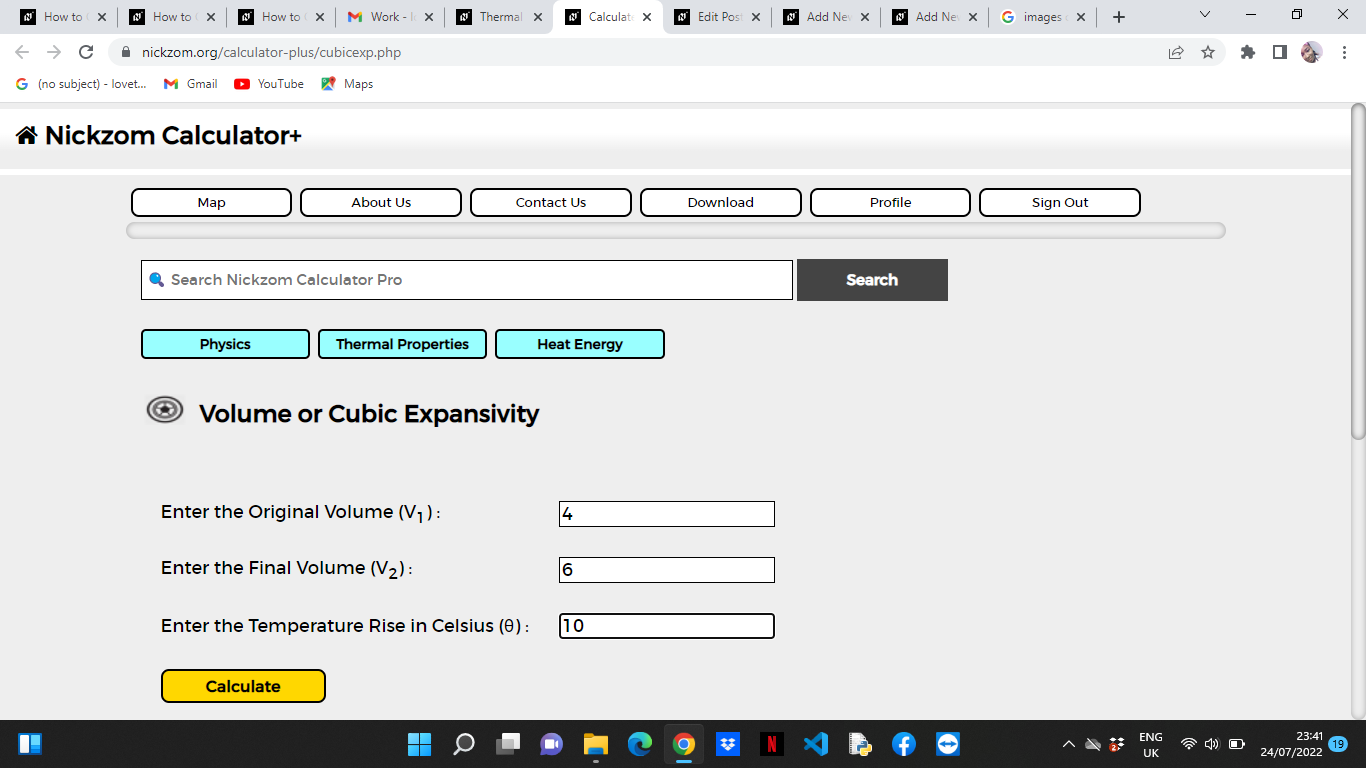Click the Sign Out button
The height and width of the screenshot is (768, 1366).
[x=1060, y=202]
